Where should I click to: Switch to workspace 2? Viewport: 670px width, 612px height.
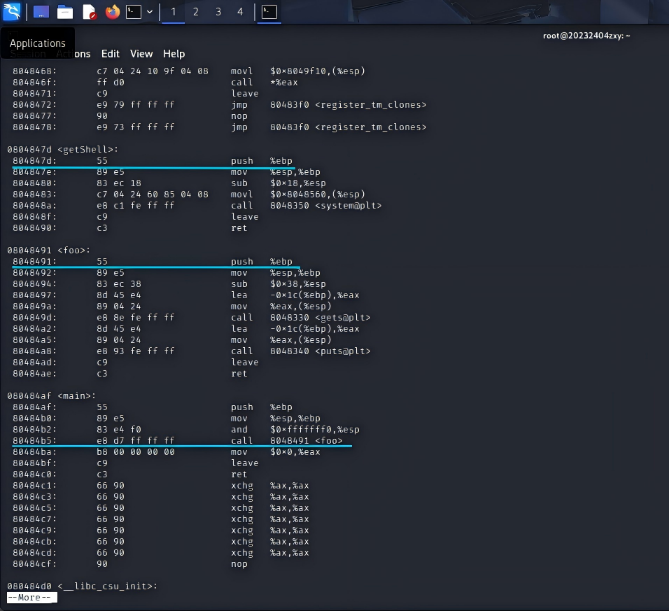pos(196,12)
